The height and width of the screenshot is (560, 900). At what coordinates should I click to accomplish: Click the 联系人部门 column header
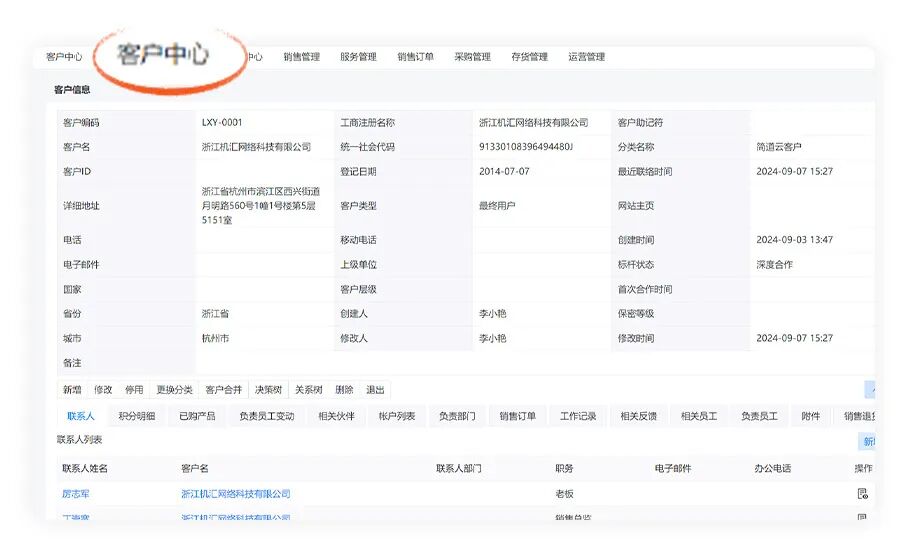point(459,468)
